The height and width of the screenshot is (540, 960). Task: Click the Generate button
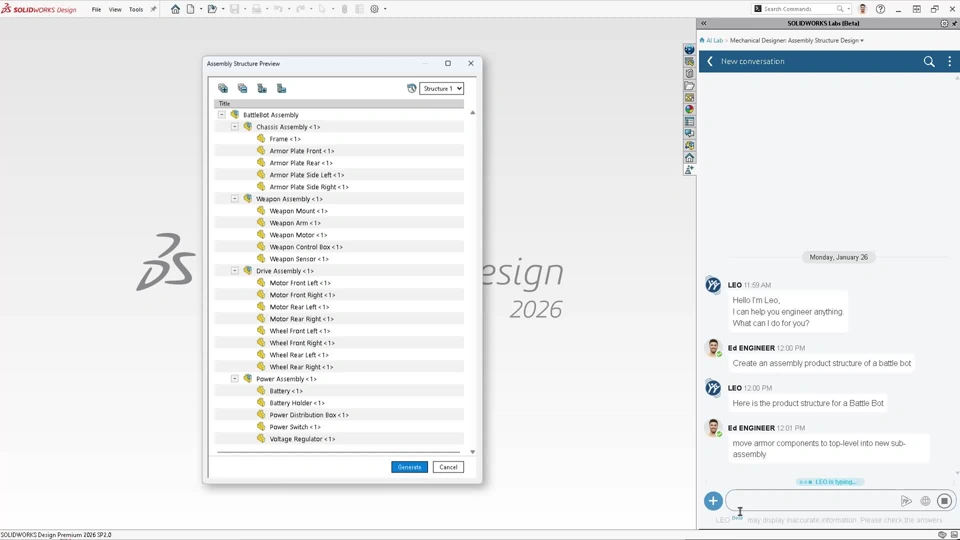(x=410, y=467)
